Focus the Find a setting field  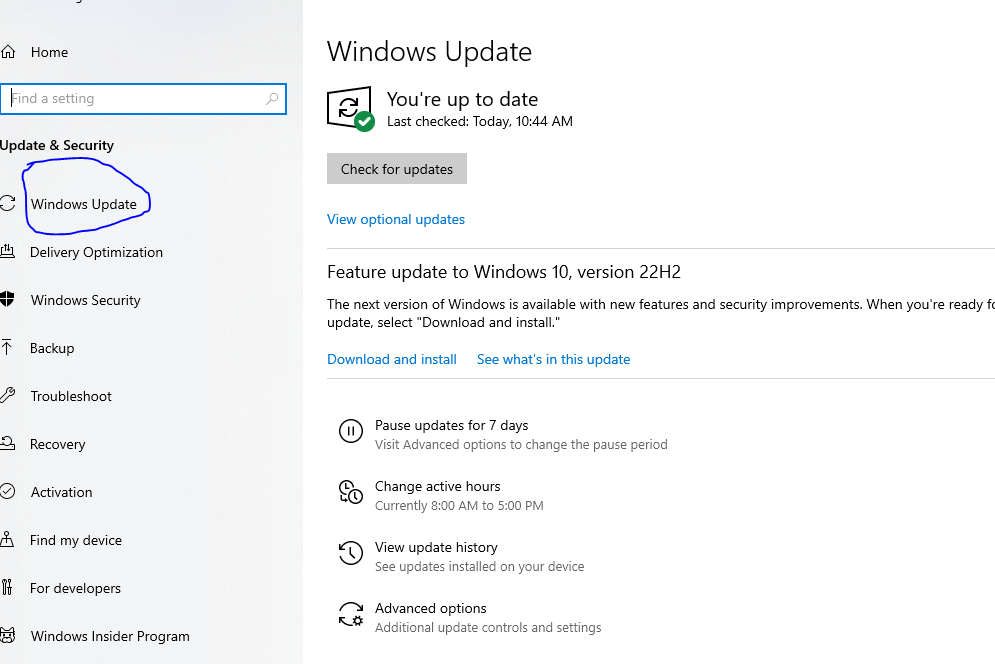pyautogui.click(x=143, y=99)
